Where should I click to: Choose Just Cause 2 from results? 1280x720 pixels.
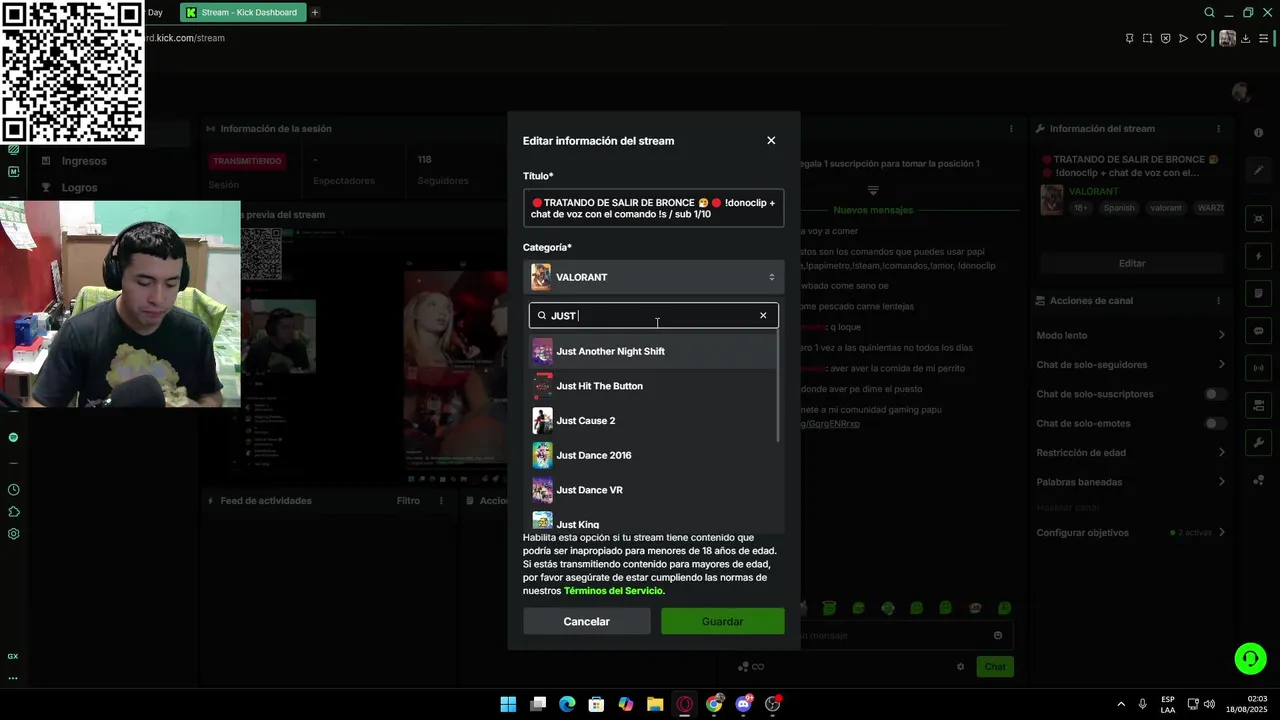[x=653, y=421]
